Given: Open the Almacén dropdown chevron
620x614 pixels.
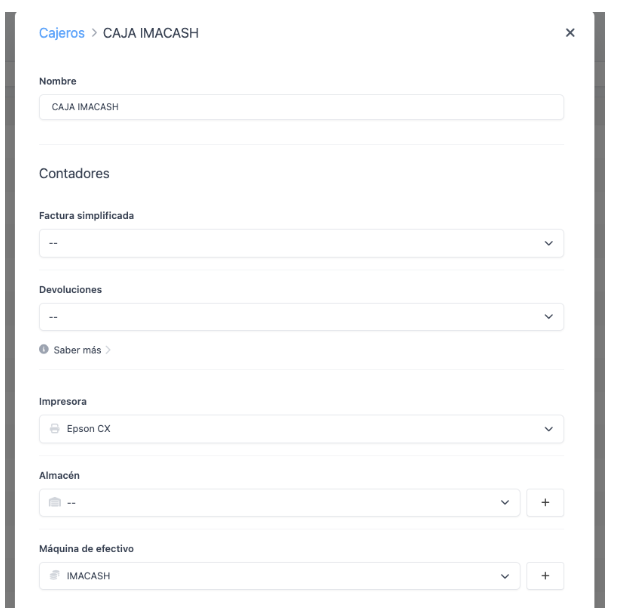Looking at the screenshot, I should point(504,503).
